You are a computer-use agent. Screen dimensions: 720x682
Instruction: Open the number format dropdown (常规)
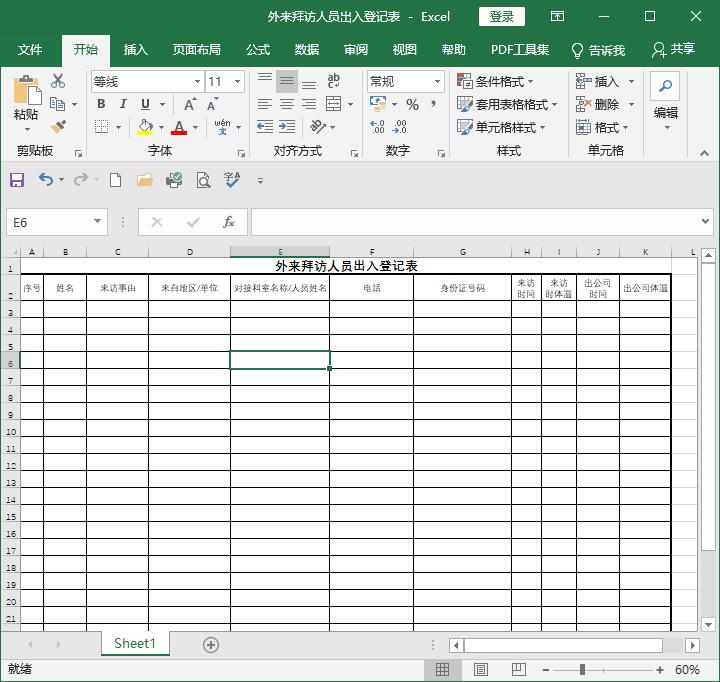coord(437,82)
